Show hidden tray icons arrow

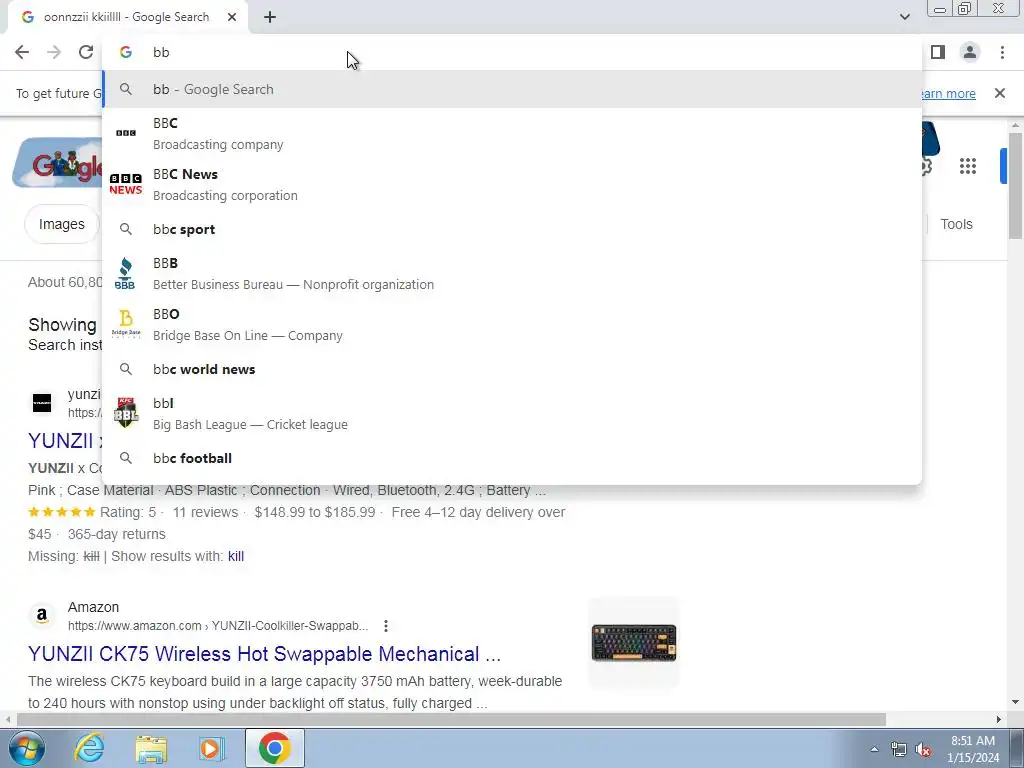pyautogui.click(x=874, y=749)
